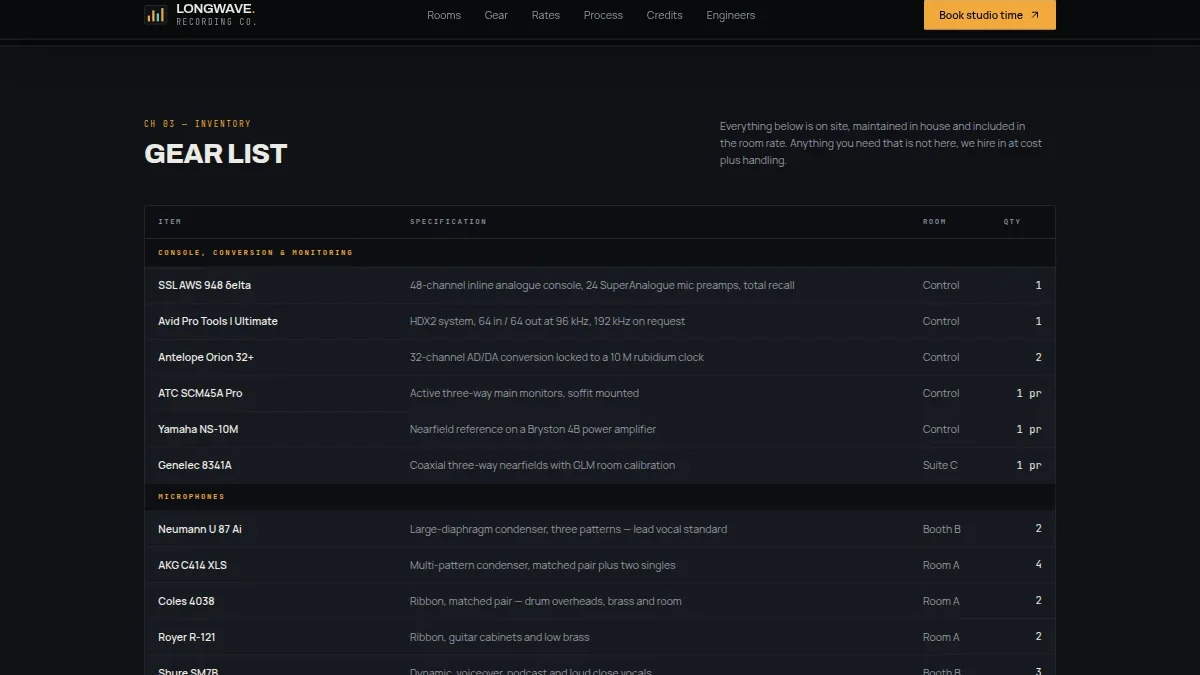Click the Microphones group heading
The width and height of the screenshot is (1200, 675).
click(x=191, y=497)
